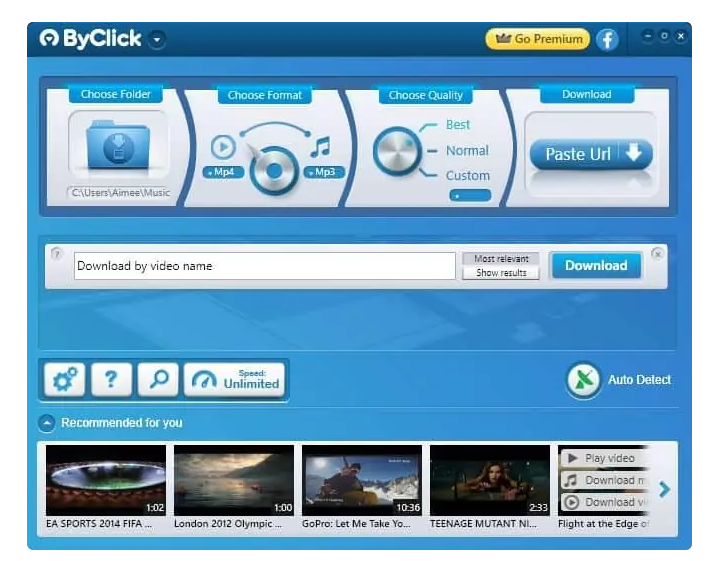Screen dimensions: 716x561
Task: Select the Most relevant option
Action: (501, 259)
